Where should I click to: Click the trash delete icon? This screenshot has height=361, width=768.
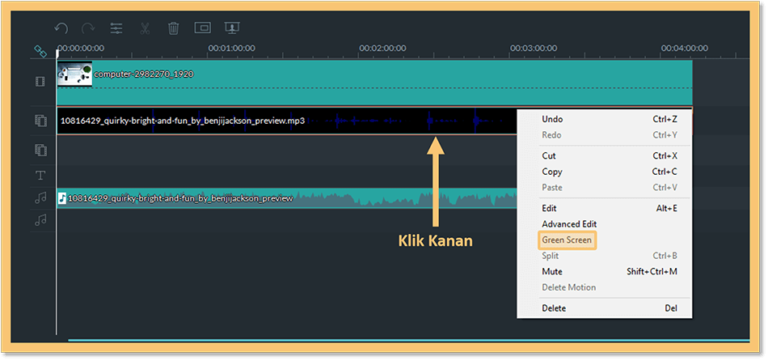click(x=173, y=28)
